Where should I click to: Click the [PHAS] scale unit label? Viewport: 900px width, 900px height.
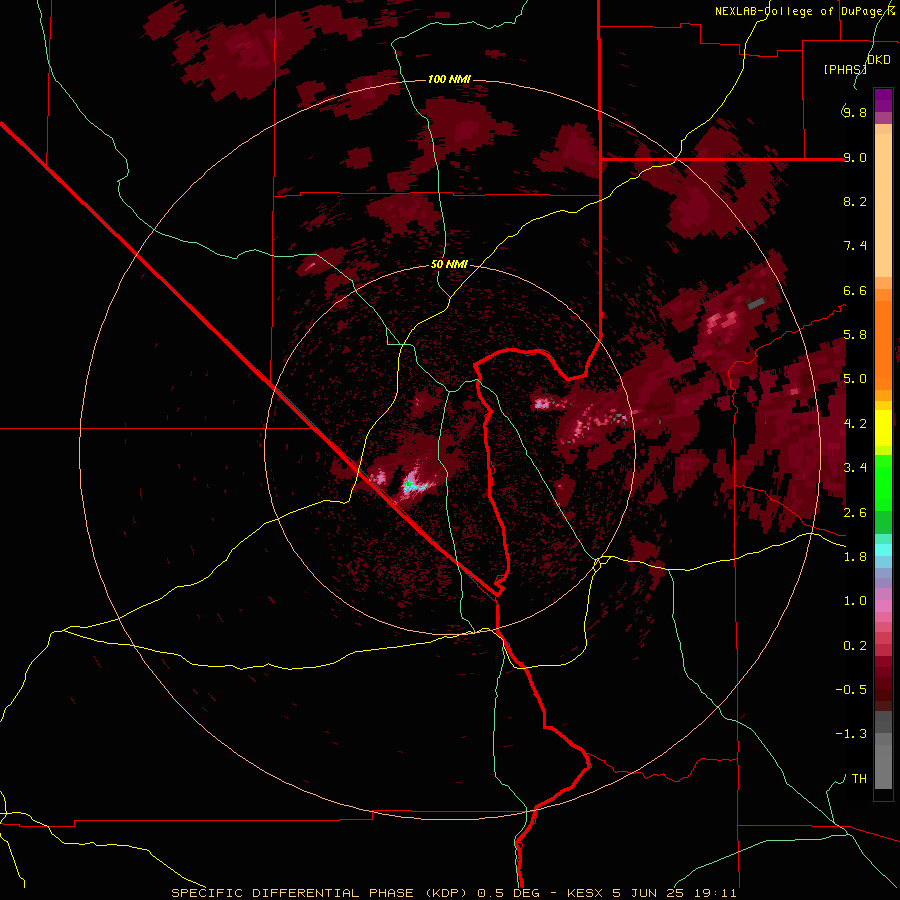point(845,69)
